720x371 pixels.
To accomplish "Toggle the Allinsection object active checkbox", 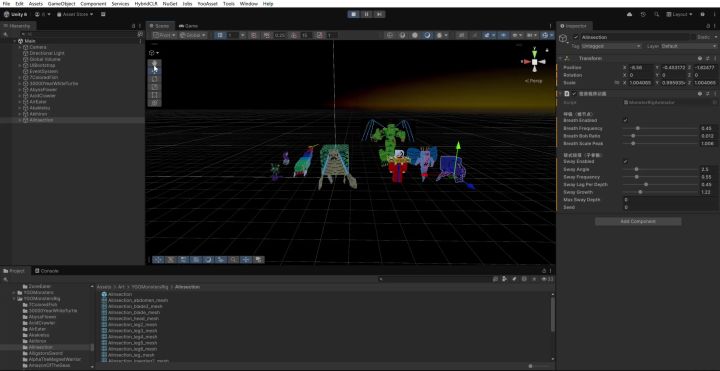I will click(576, 37).
